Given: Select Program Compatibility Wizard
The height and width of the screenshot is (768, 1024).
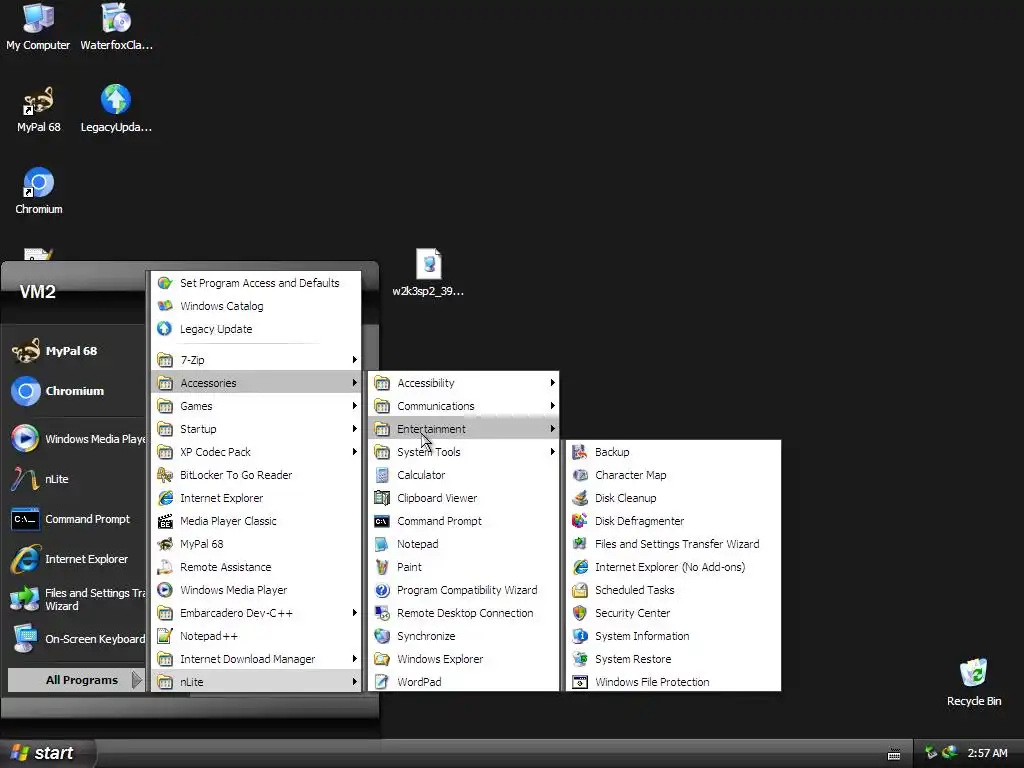Looking at the screenshot, I should 464,590.
